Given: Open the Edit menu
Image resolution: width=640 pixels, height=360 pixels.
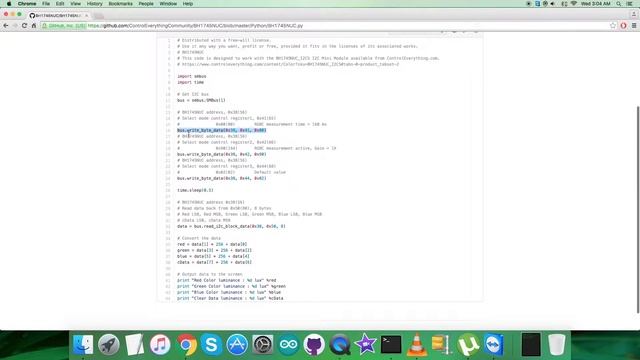Looking at the screenshot, I should coord(60,4).
